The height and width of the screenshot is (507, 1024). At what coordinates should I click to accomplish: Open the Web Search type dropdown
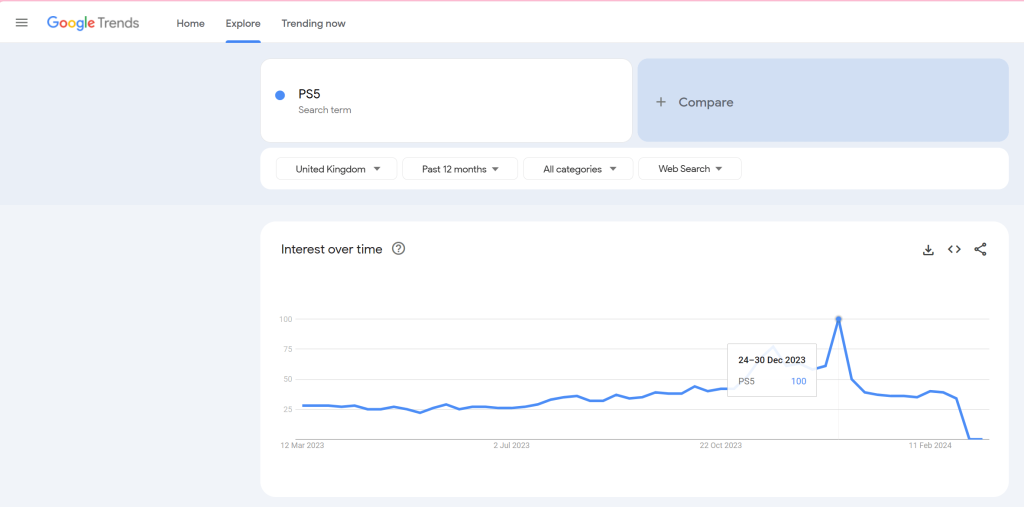(x=690, y=169)
